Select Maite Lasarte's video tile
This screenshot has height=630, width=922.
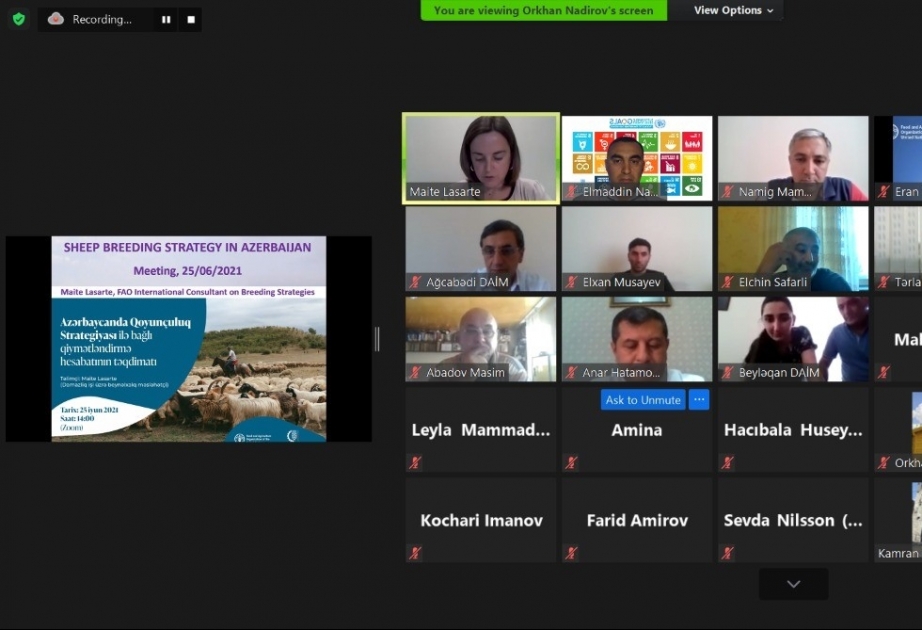click(x=481, y=158)
